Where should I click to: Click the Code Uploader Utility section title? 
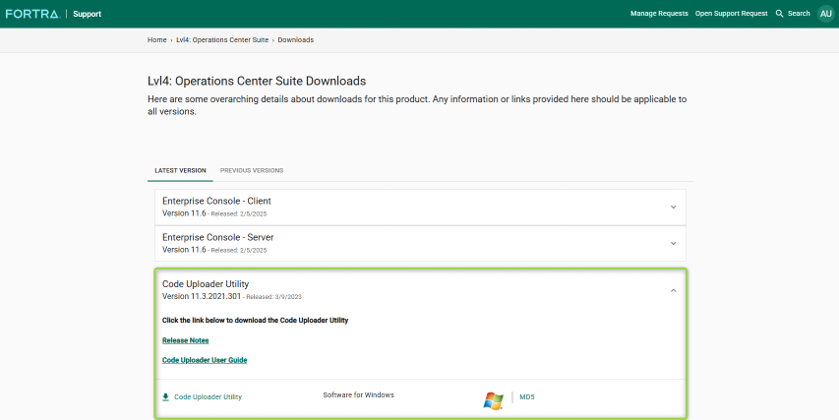(205, 284)
